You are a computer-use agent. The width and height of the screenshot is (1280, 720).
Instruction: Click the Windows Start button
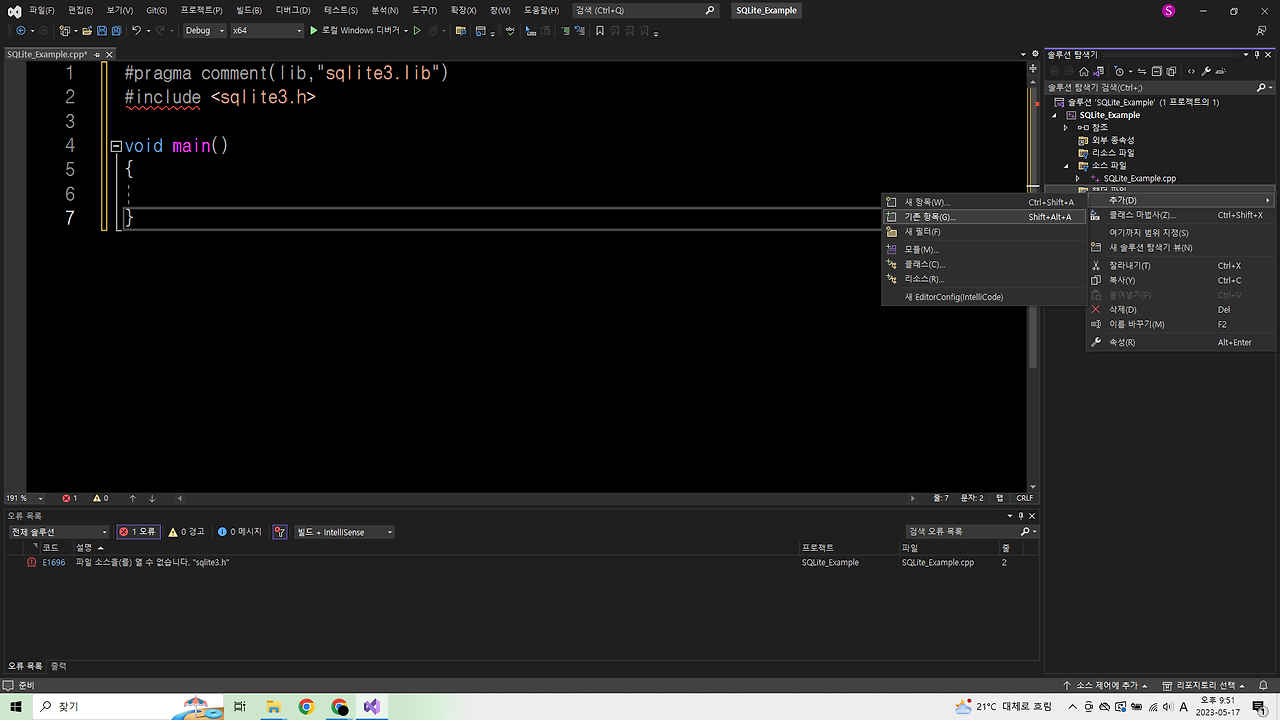[16, 706]
